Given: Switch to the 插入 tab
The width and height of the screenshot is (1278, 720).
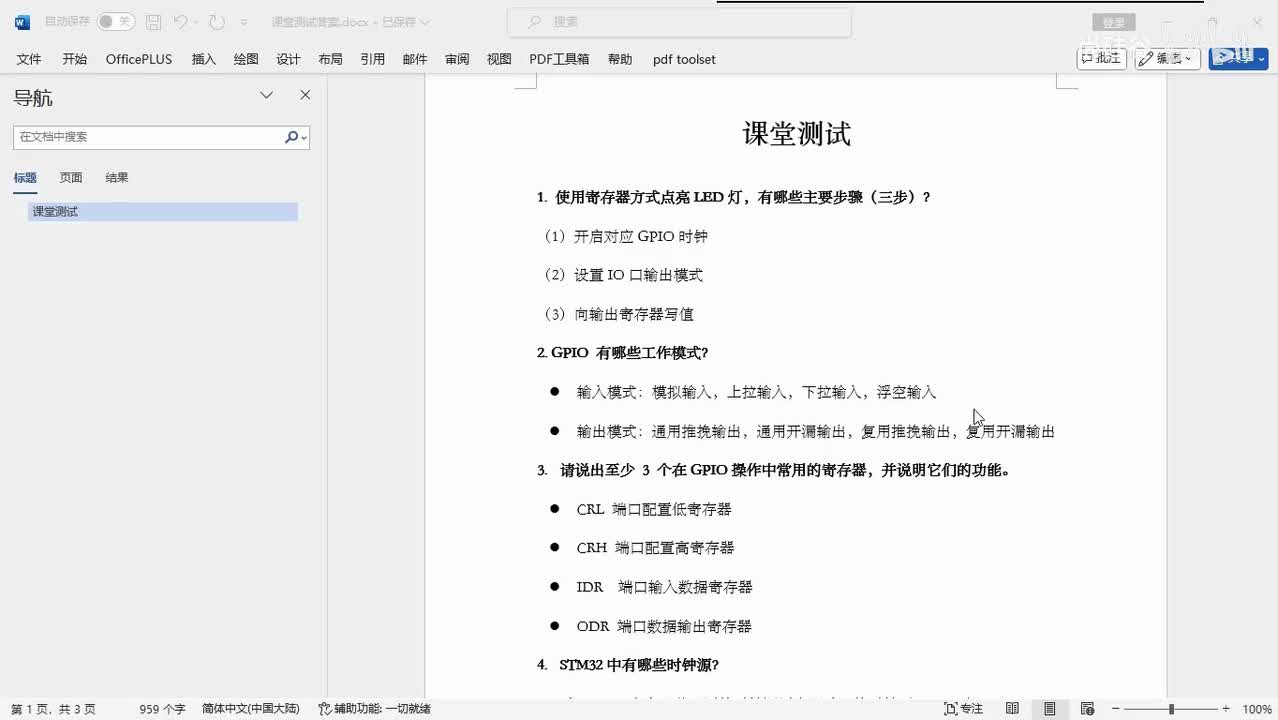Looking at the screenshot, I should (x=204, y=59).
